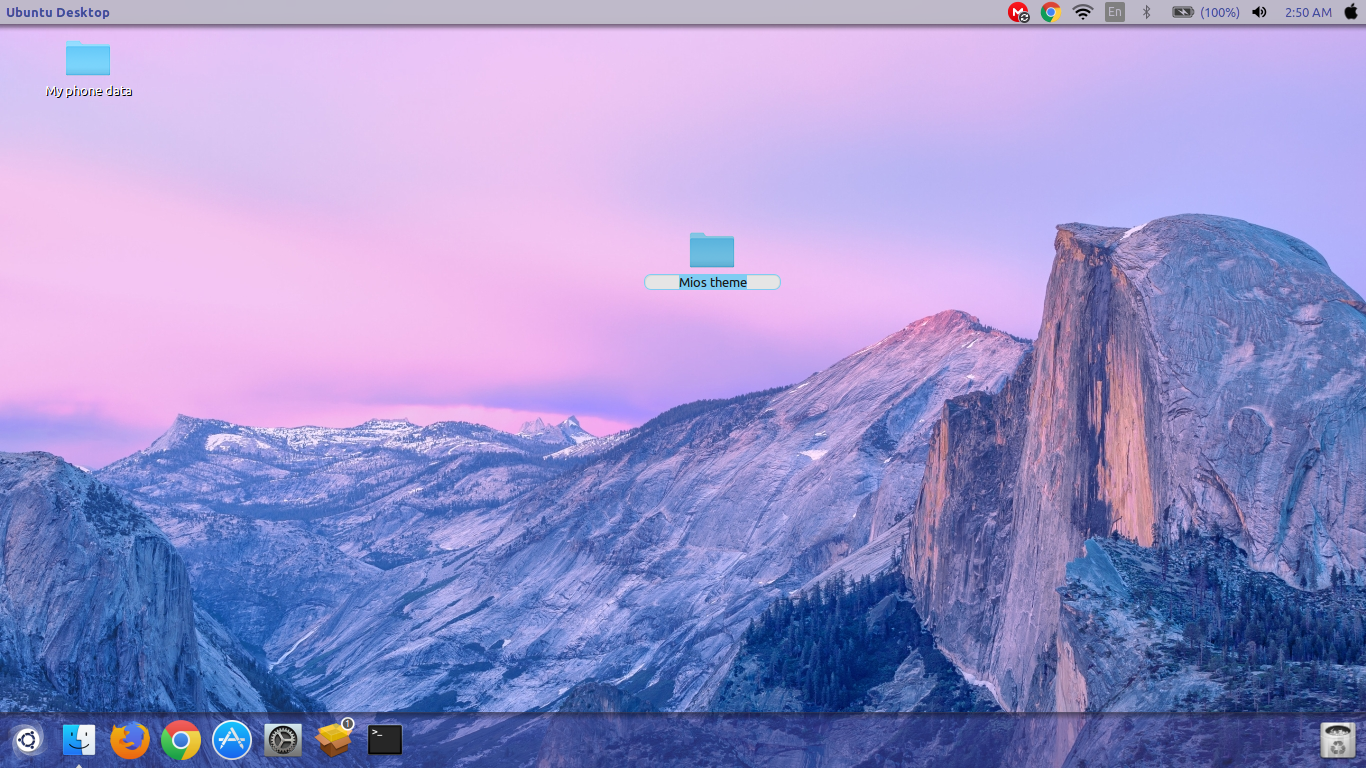Click the Mios theme rename field
The height and width of the screenshot is (768, 1366).
[712, 282]
